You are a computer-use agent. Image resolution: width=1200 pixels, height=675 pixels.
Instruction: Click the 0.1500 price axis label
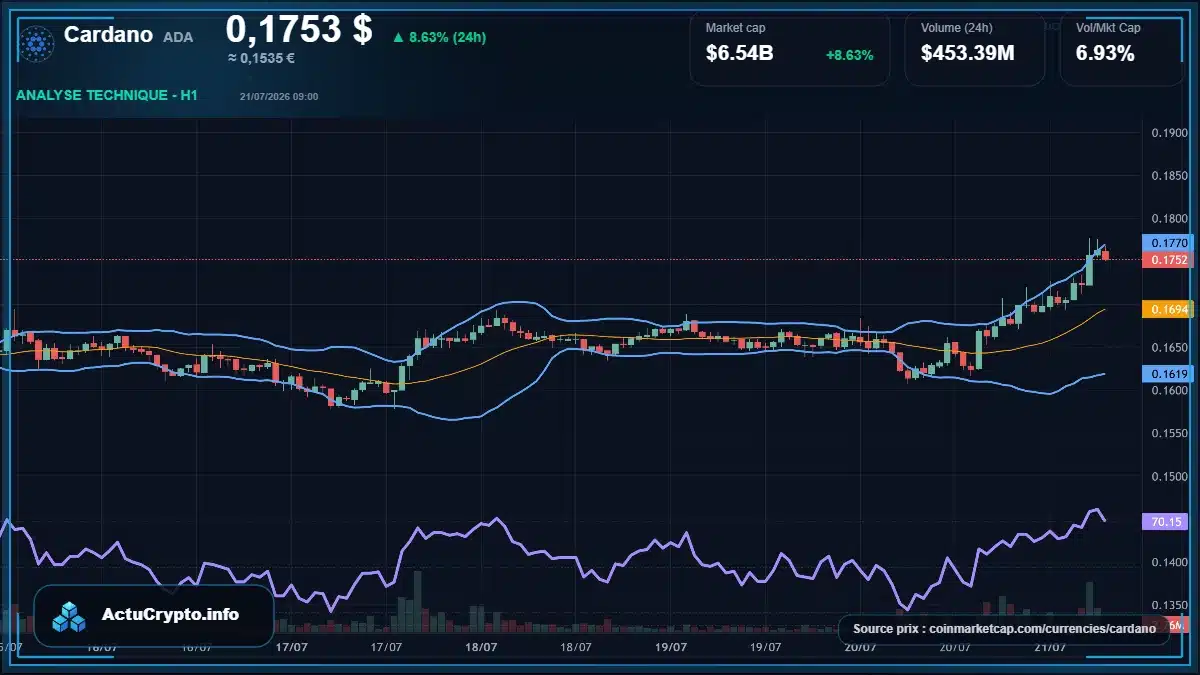1169,477
